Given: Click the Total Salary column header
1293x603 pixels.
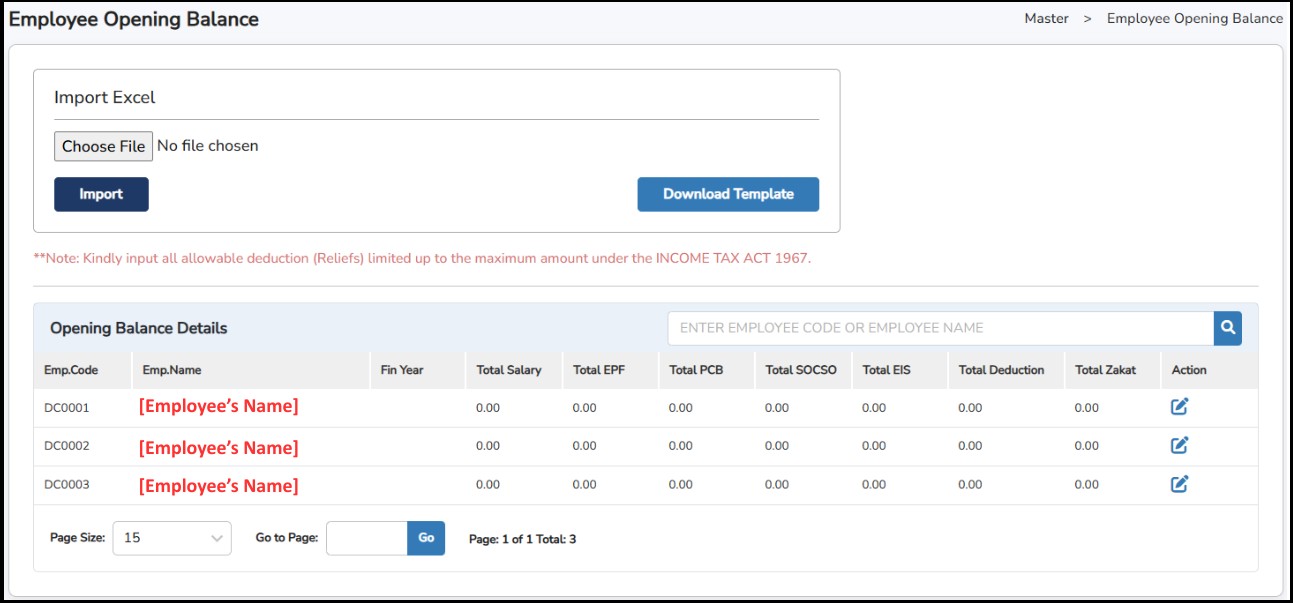Looking at the screenshot, I should [x=509, y=370].
